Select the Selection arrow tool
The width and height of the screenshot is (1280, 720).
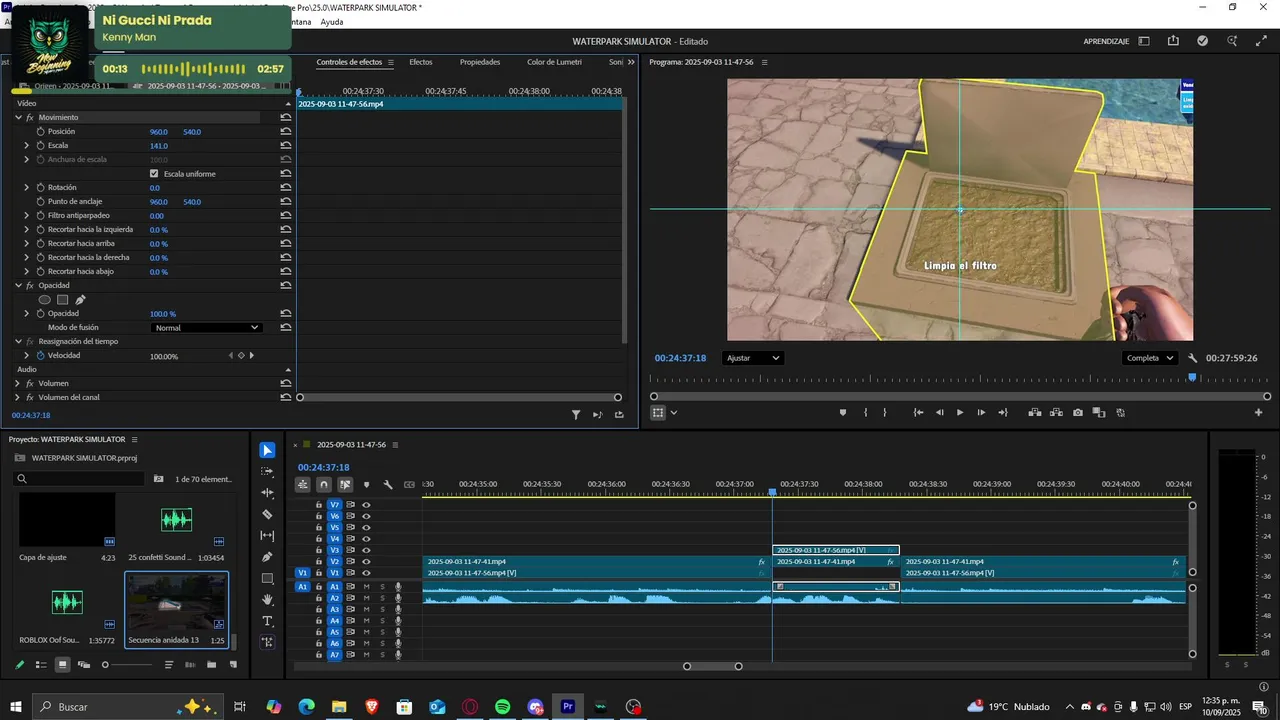pyautogui.click(x=267, y=450)
